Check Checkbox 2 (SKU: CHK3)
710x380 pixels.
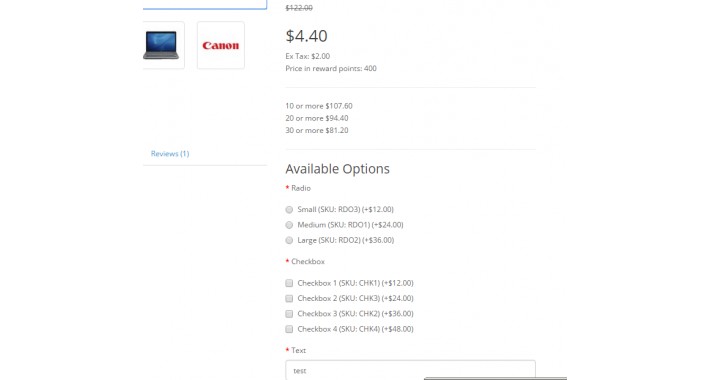289,298
